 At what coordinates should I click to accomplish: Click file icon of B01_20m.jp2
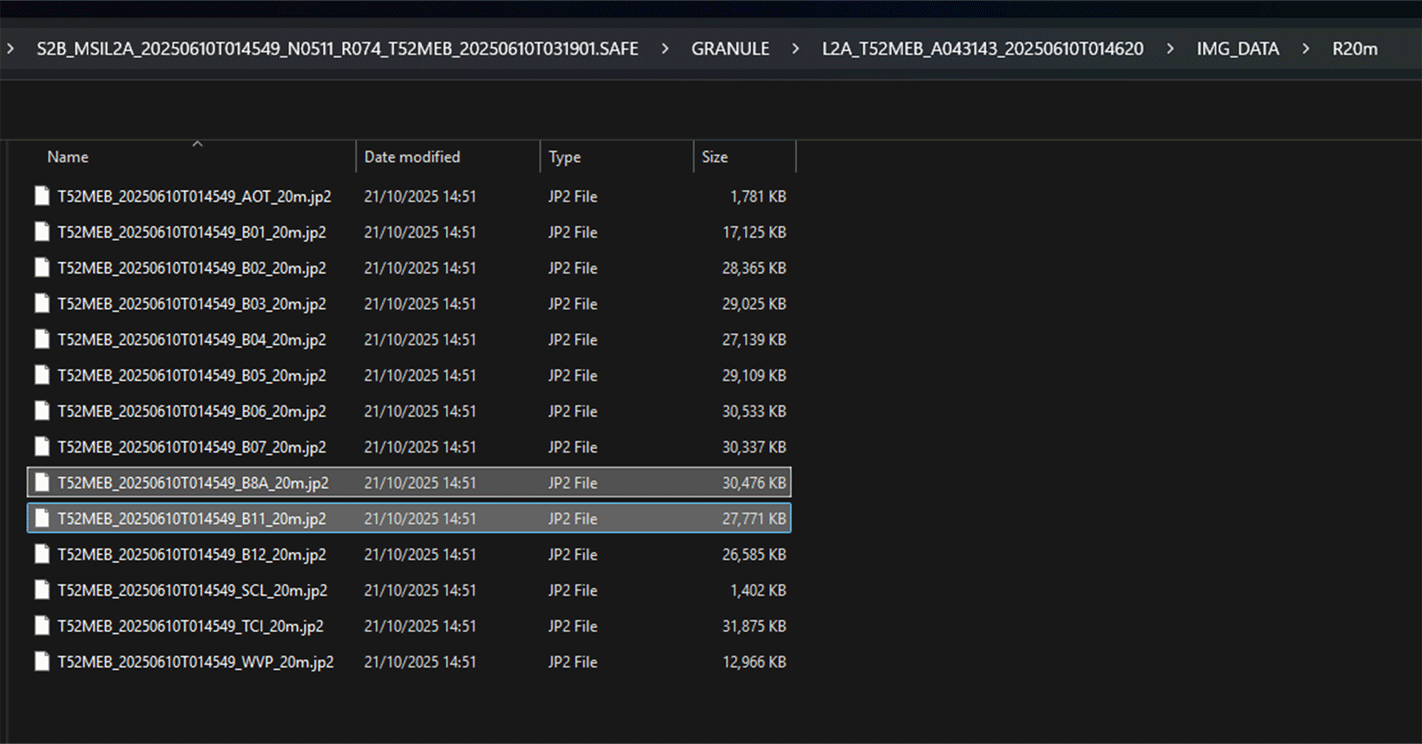(x=42, y=233)
